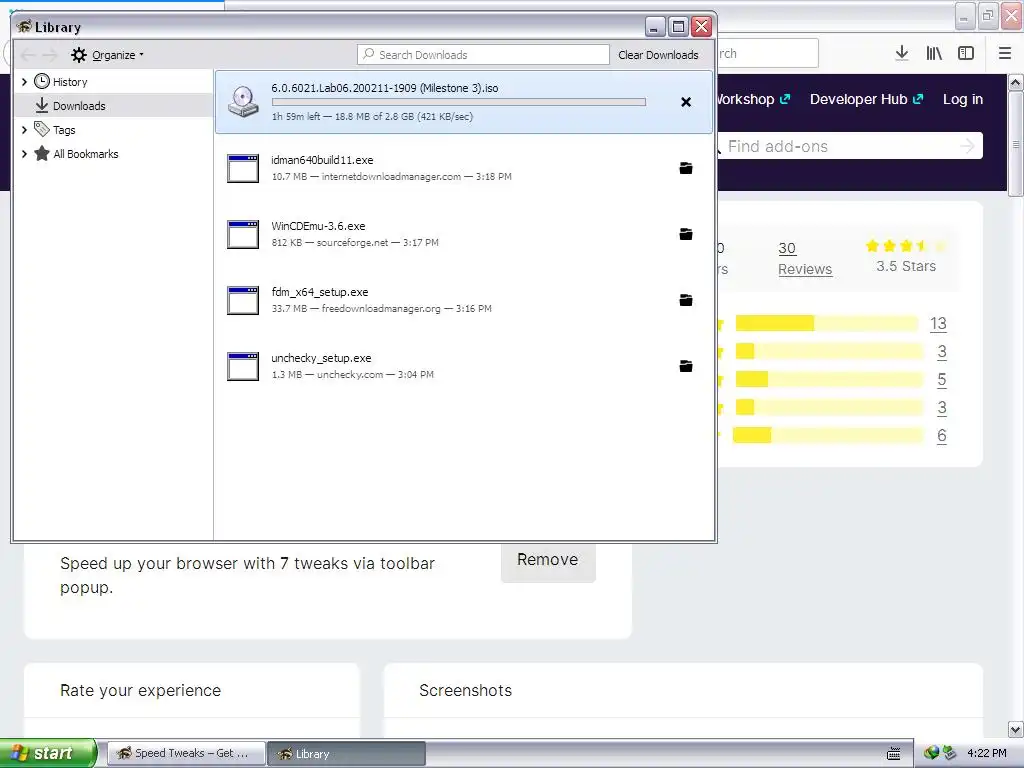Open containing folder for WinCDEmu-3.6.exe
Screen dimensions: 1024x768
pos(686,234)
